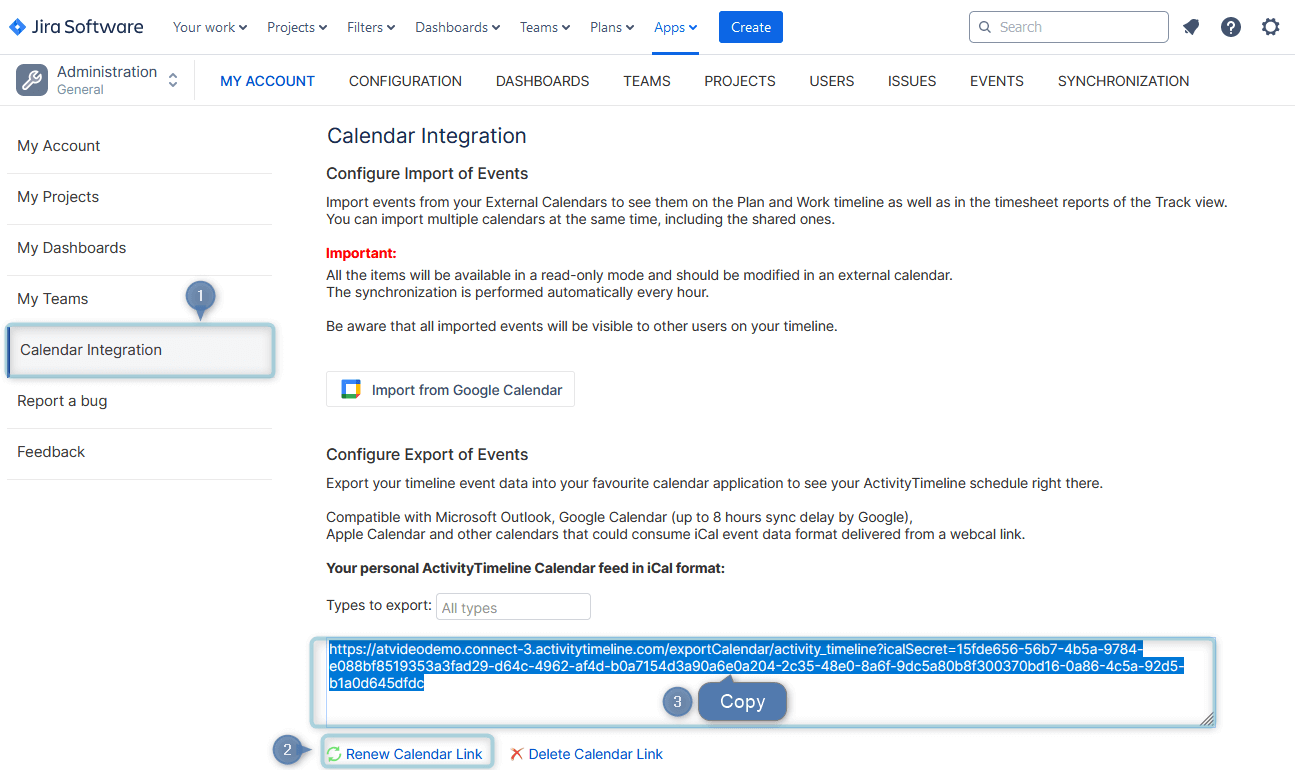Click the Configure Export of Events heading
Image resolution: width=1295 pixels, height=770 pixels.
pyautogui.click(x=427, y=454)
